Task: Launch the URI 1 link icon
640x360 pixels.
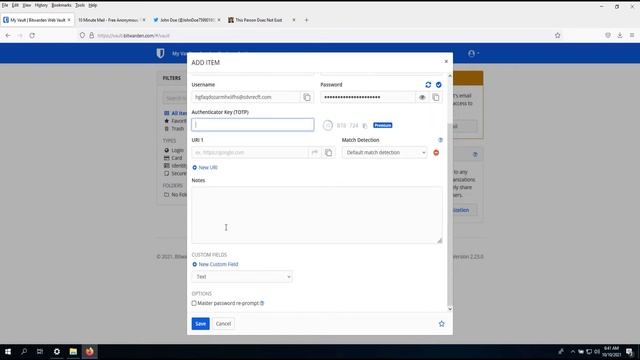Action: [x=315, y=152]
